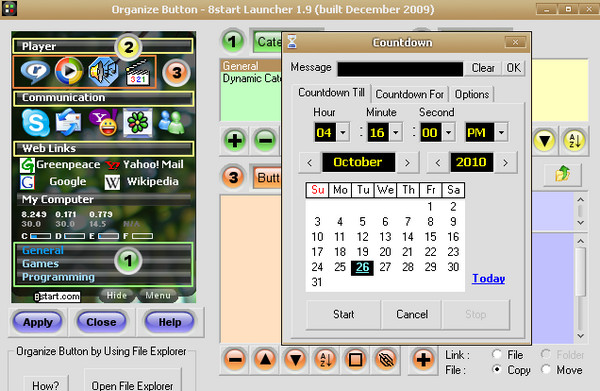Click the Today link

[488, 279]
